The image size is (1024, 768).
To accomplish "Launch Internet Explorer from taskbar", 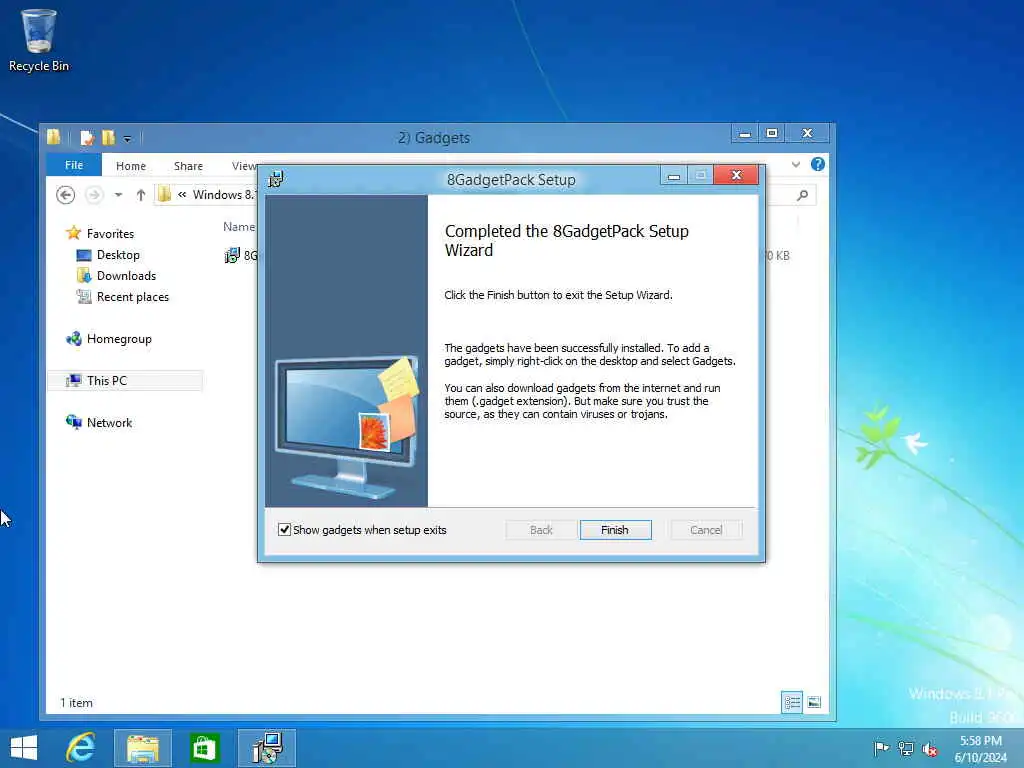I will pos(81,748).
